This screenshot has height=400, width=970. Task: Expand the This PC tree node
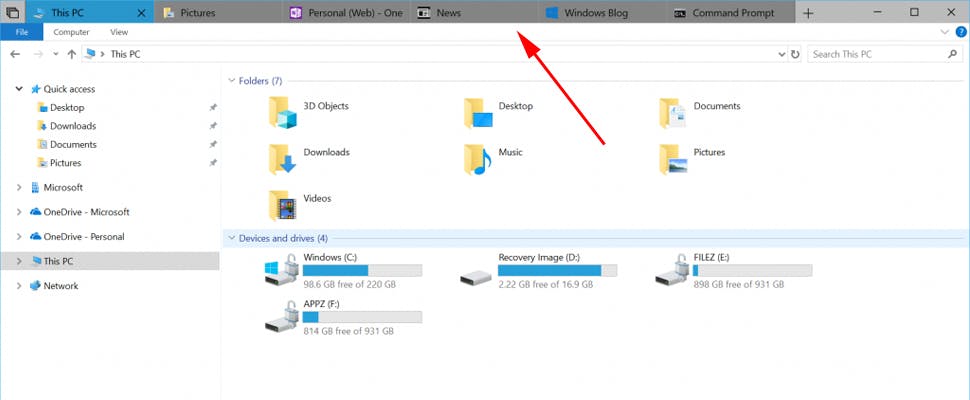tap(19, 262)
